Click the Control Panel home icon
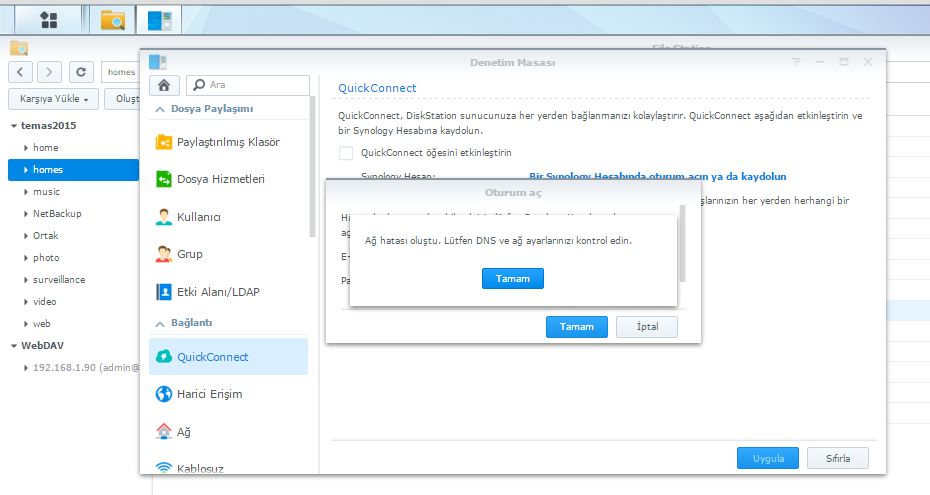930x495 pixels. (164, 85)
